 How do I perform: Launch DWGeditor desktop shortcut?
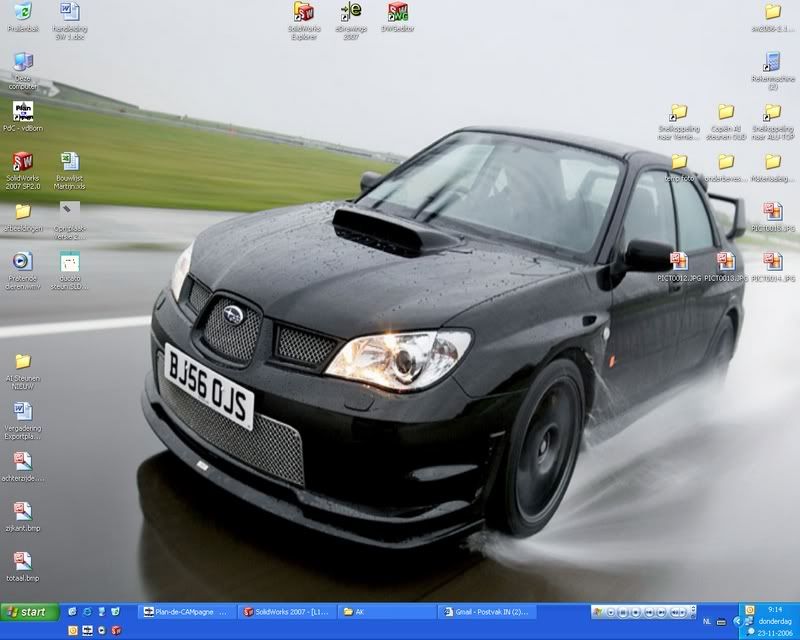[x=398, y=18]
